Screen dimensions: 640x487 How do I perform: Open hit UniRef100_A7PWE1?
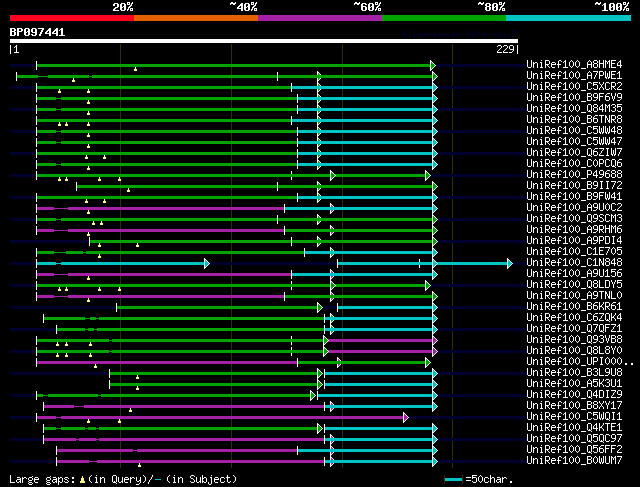574,76
